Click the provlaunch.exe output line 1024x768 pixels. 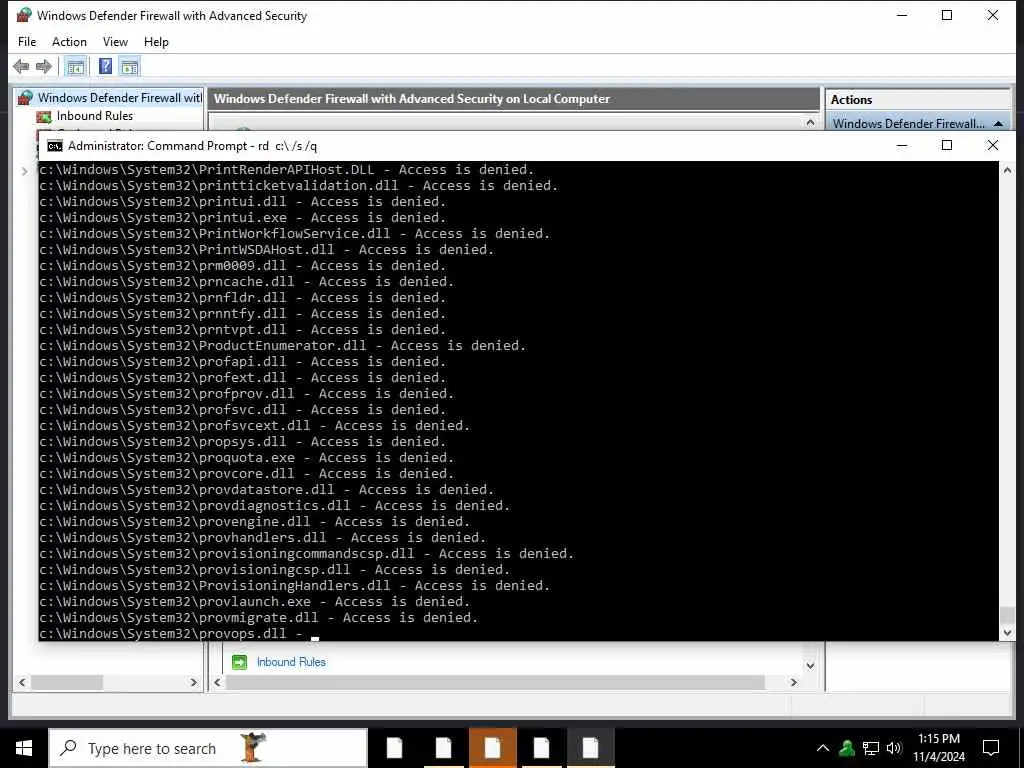click(255, 601)
